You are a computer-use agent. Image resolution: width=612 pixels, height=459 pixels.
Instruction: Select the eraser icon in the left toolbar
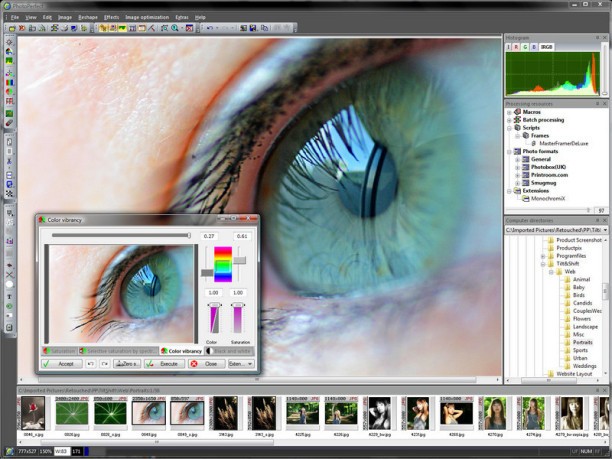click(x=9, y=123)
